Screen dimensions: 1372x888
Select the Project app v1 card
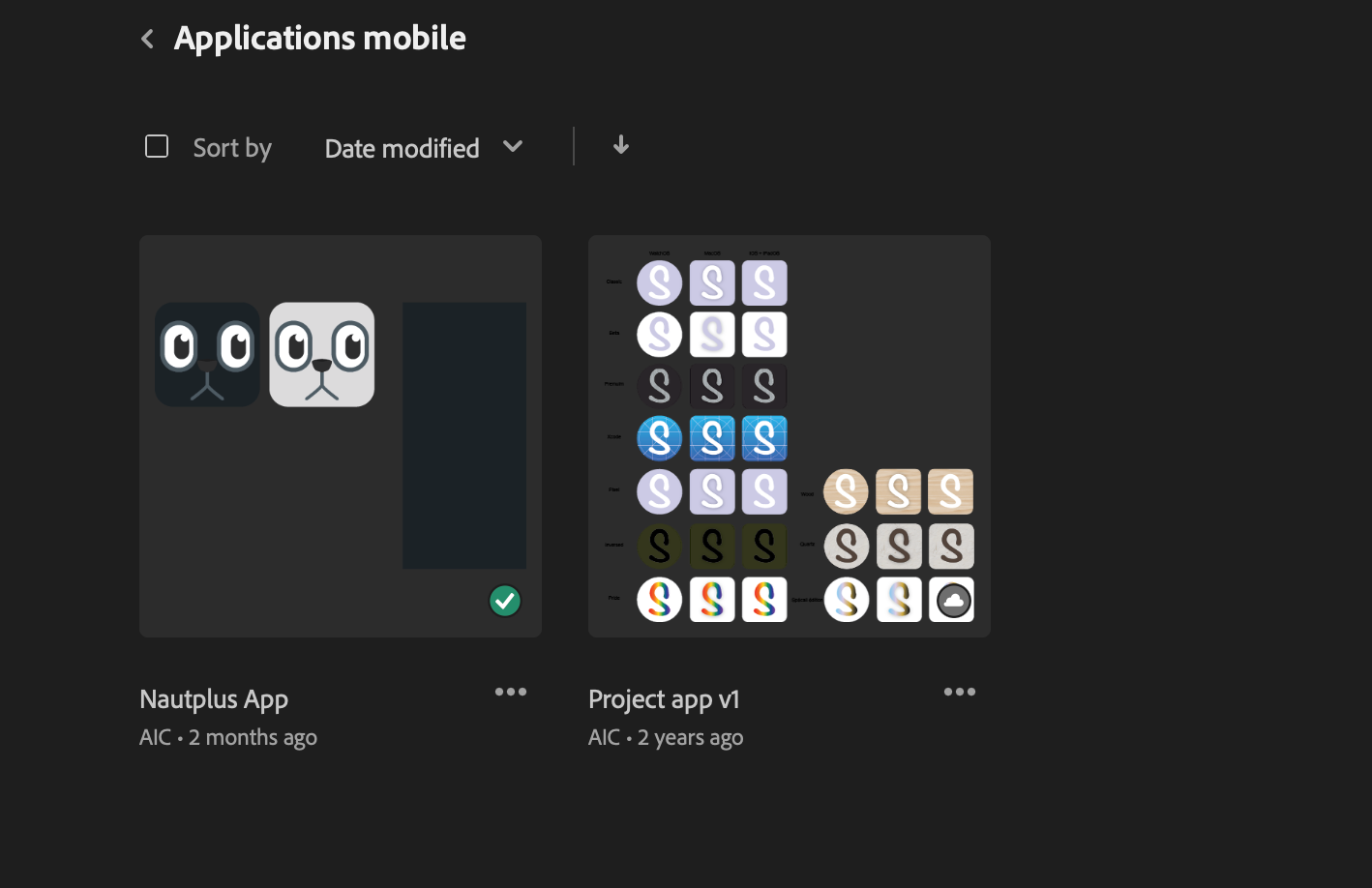coord(789,435)
